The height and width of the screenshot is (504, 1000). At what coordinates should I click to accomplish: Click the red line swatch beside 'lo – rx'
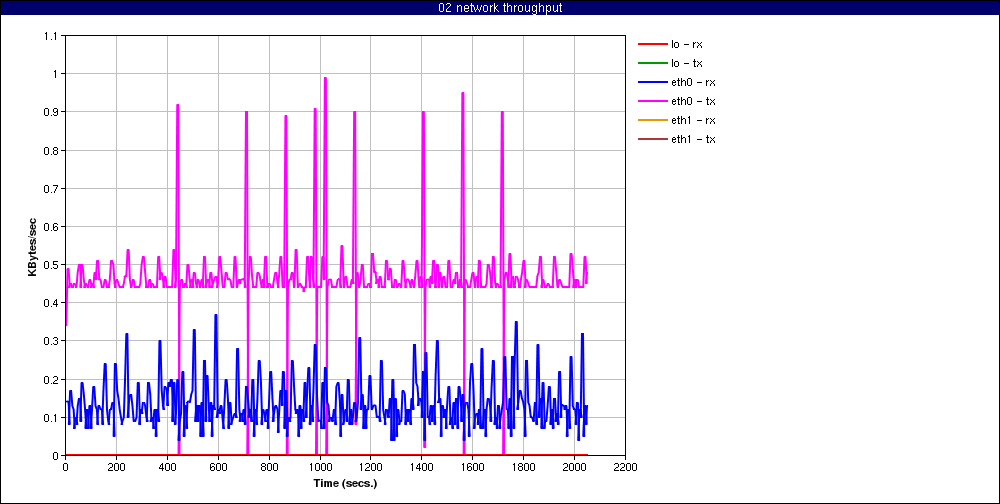(x=651, y=44)
